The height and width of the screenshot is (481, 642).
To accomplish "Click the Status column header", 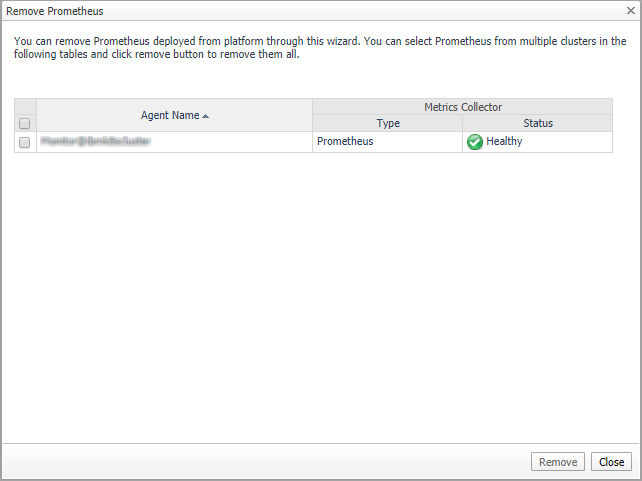I will point(537,124).
